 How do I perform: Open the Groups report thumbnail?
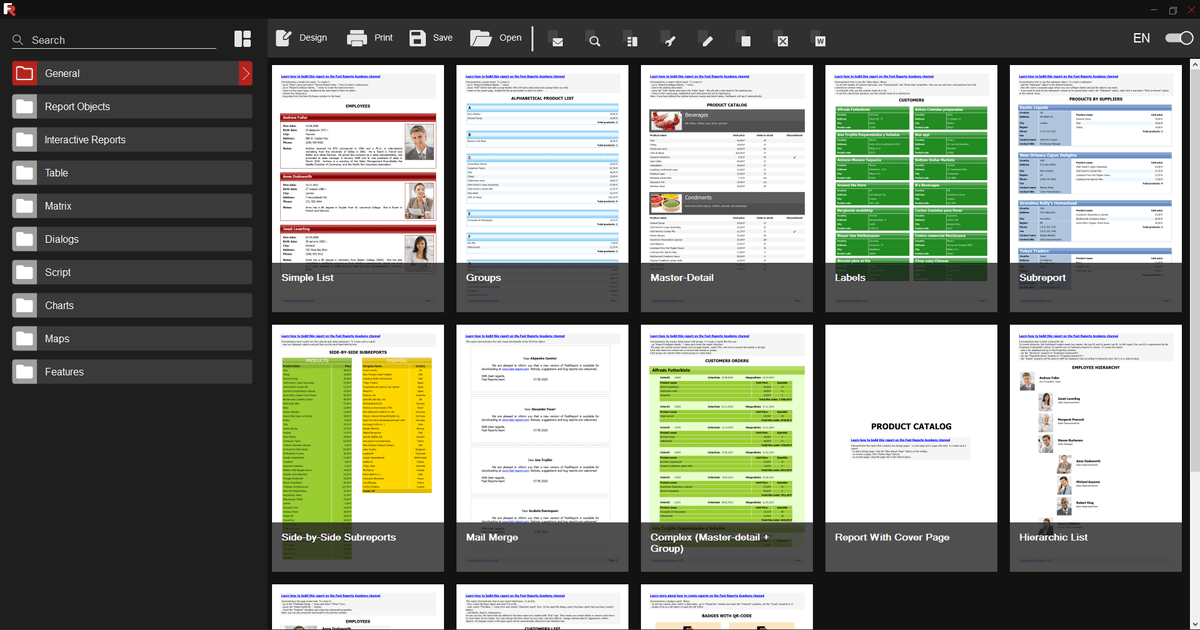click(542, 189)
